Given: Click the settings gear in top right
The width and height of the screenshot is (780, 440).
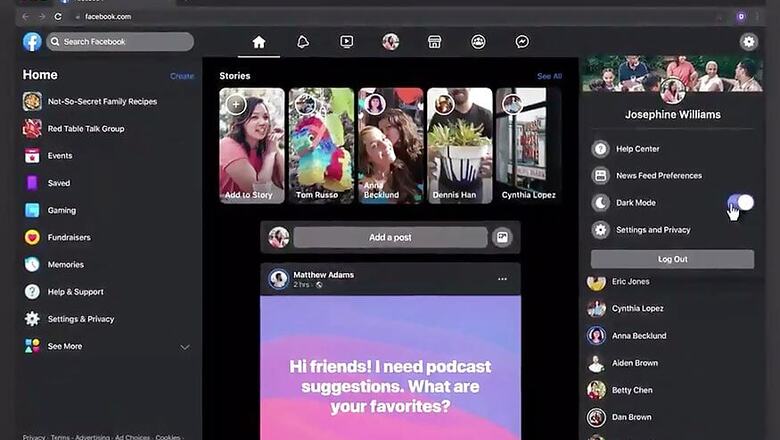Looking at the screenshot, I should click(x=749, y=42).
